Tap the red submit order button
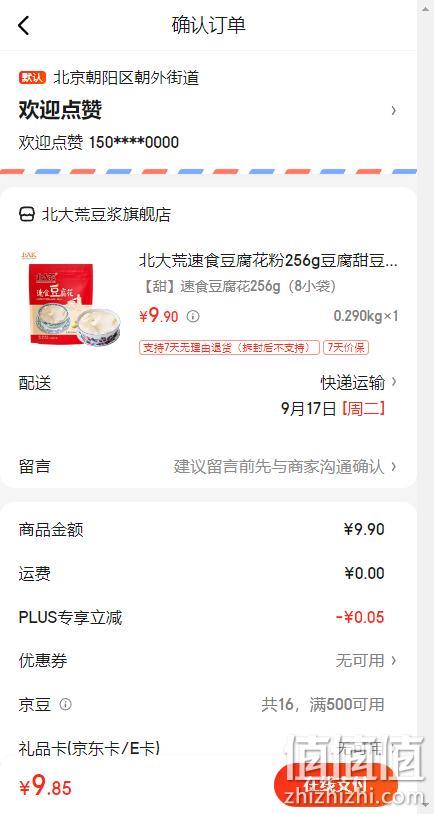The height and width of the screenshot is (814, 434). tap(335, 784)
